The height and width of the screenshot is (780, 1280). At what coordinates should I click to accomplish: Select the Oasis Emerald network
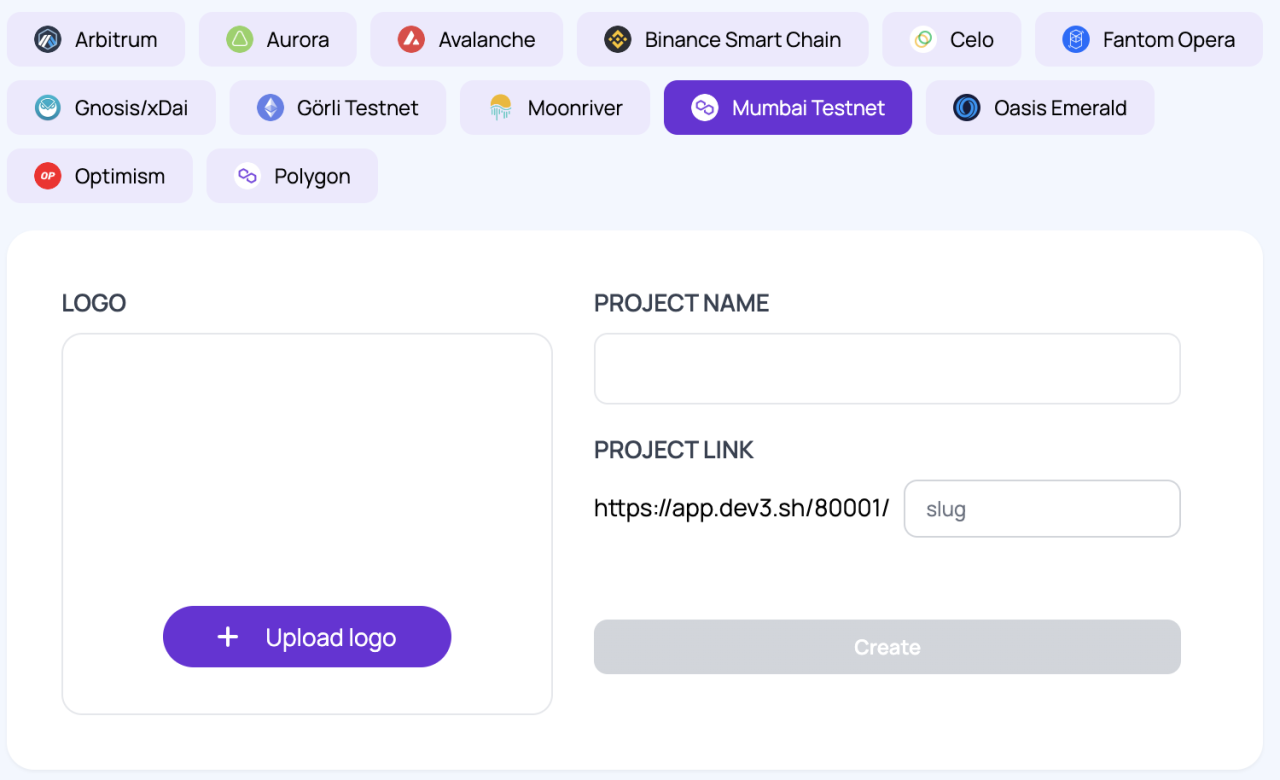[1040, 107]
